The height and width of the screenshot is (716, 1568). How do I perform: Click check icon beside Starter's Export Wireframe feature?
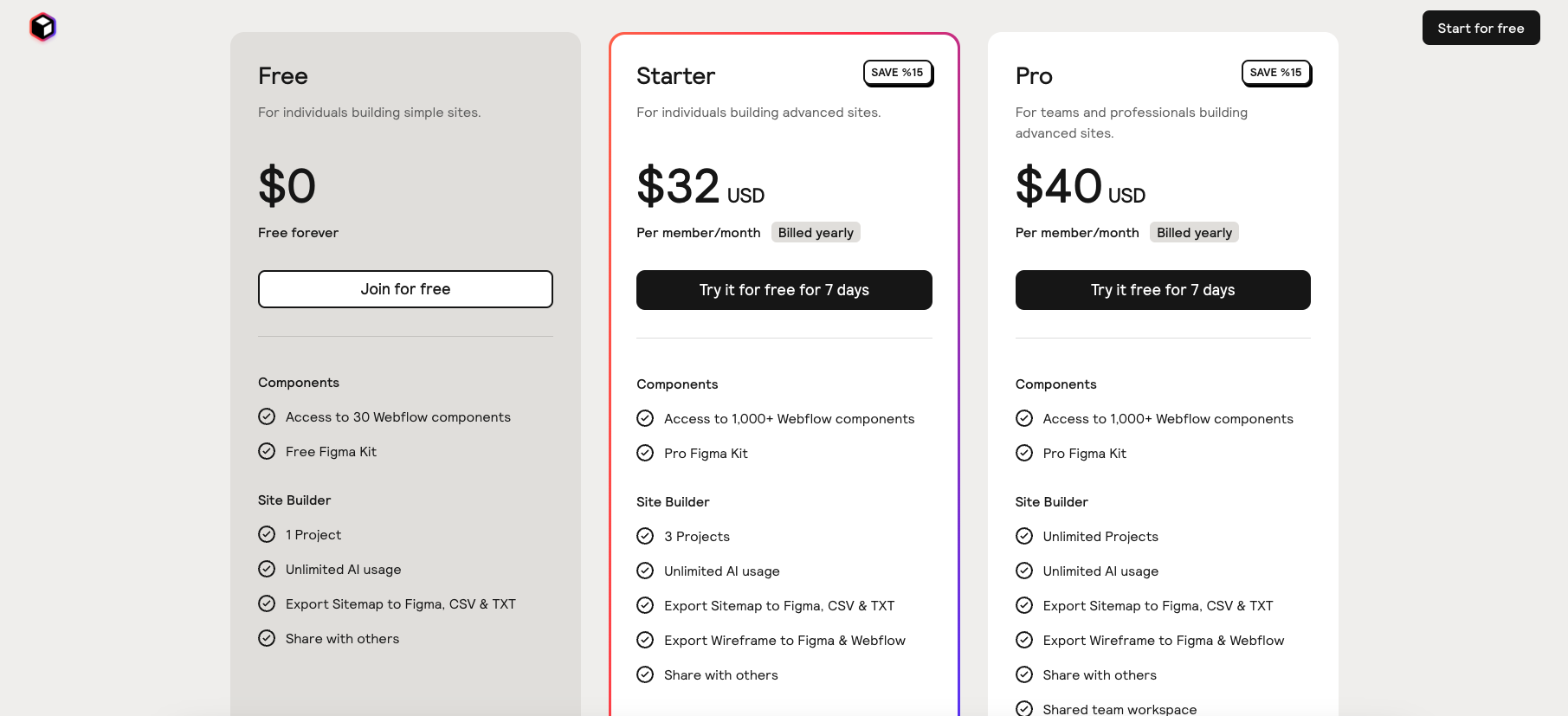point(645,640)
